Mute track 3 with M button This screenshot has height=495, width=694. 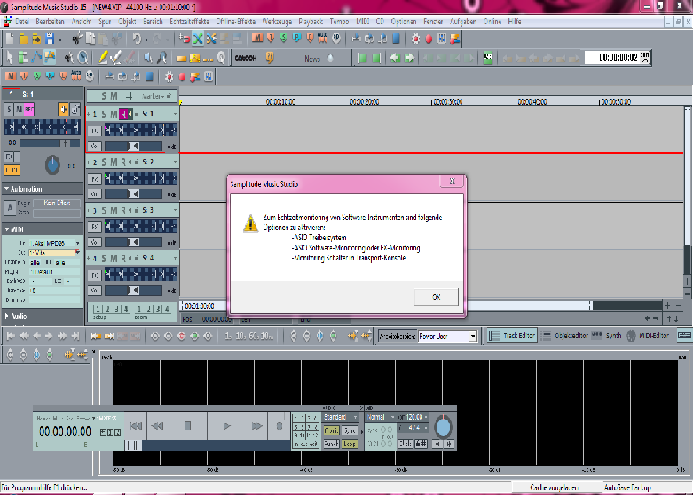114,210
